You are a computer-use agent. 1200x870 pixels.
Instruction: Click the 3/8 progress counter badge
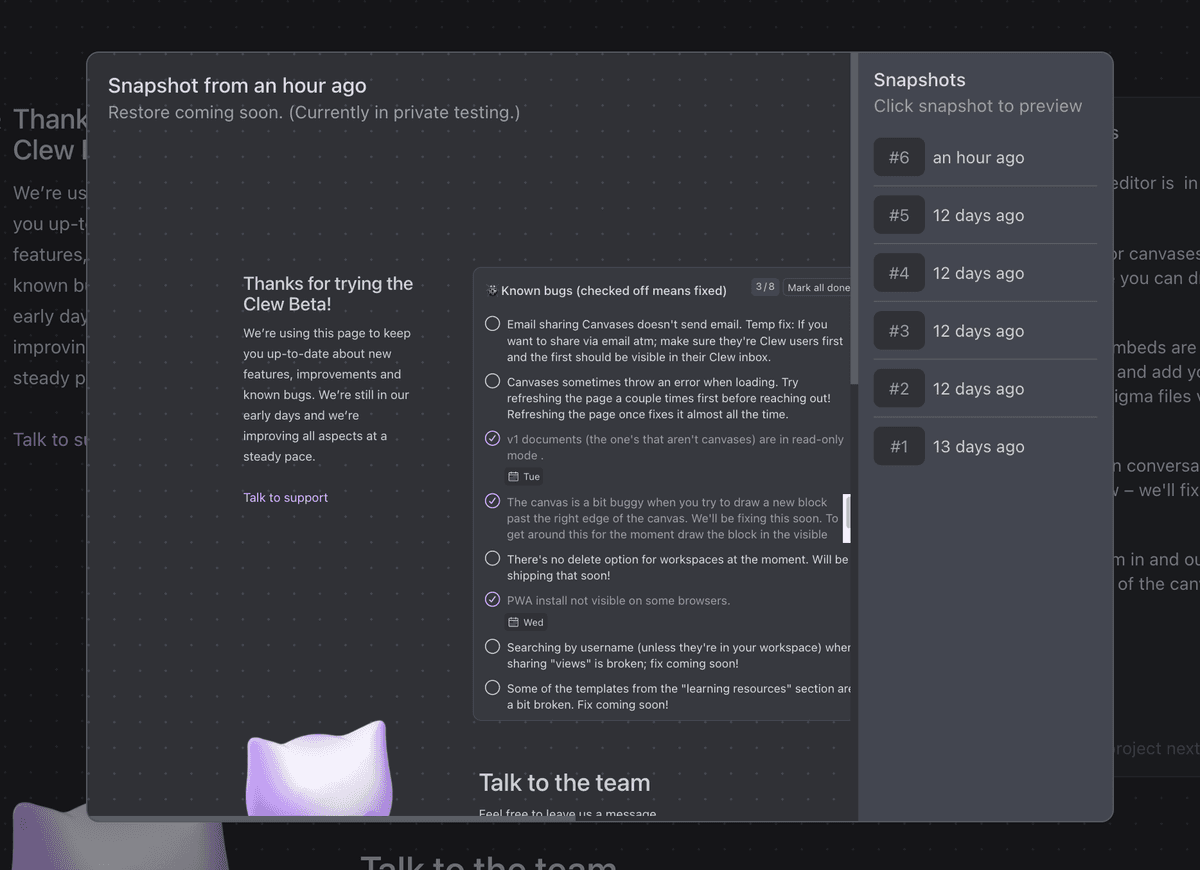[x=765, y=287]
